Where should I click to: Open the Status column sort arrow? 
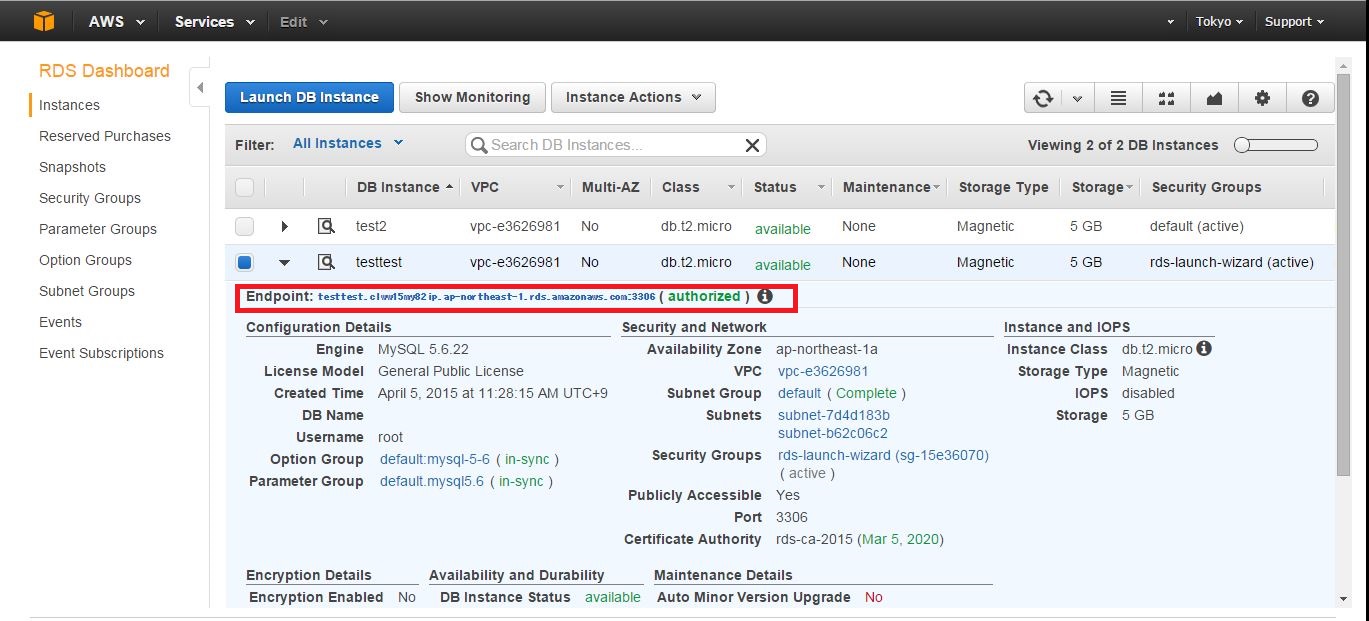tap(822, 187)
